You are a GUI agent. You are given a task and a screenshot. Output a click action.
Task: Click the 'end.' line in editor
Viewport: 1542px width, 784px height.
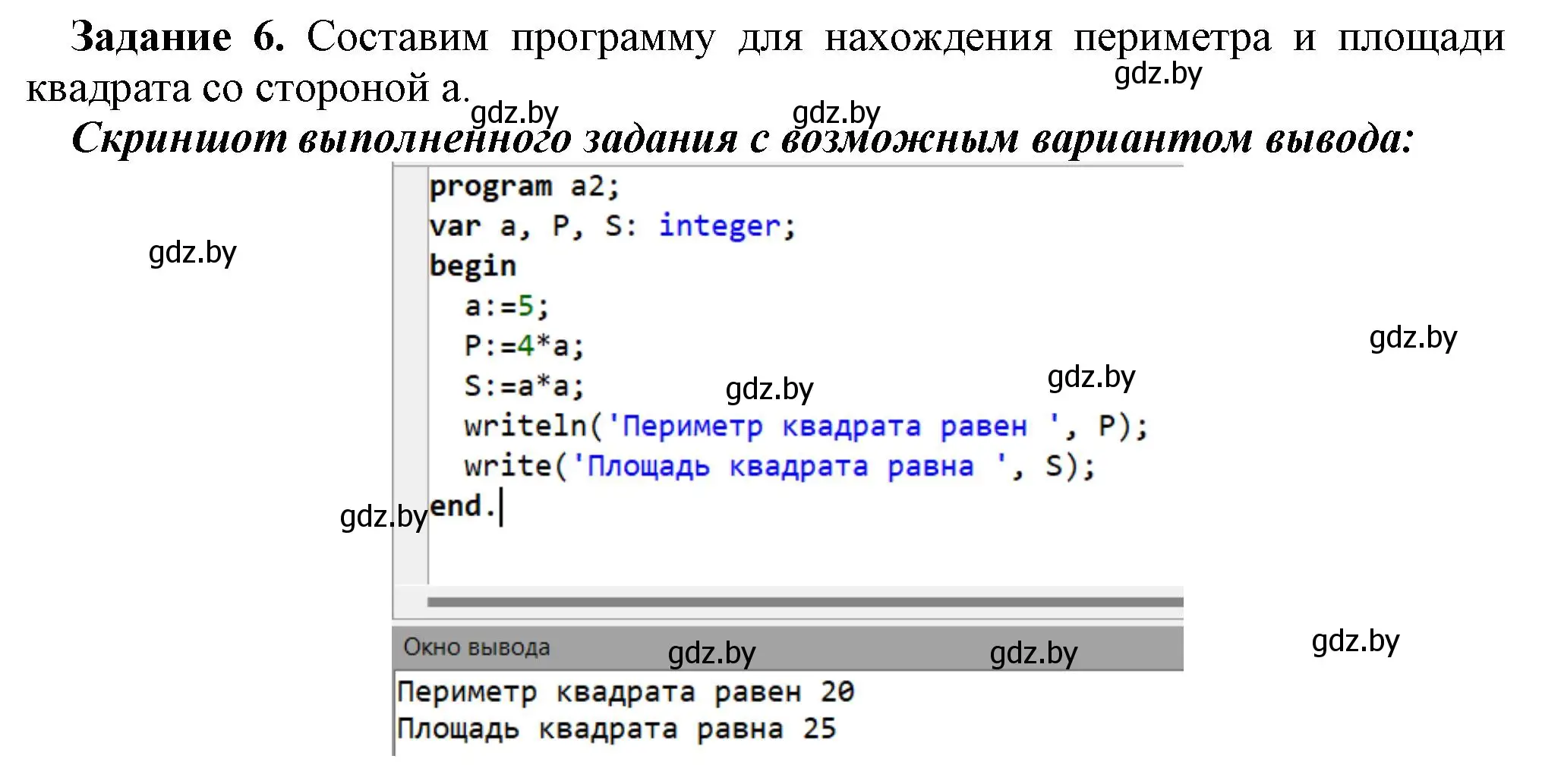pos(463,506)
